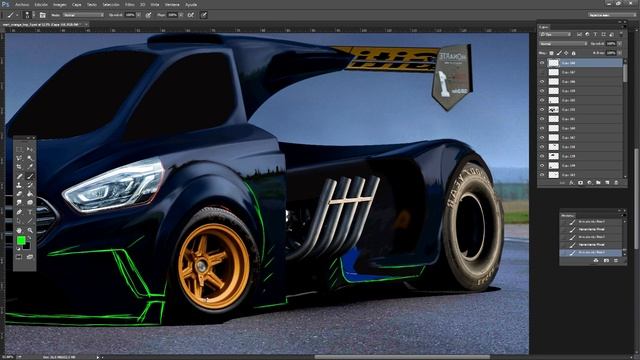
Task: Delete state with History panel trash
Action: click(616, 260)
